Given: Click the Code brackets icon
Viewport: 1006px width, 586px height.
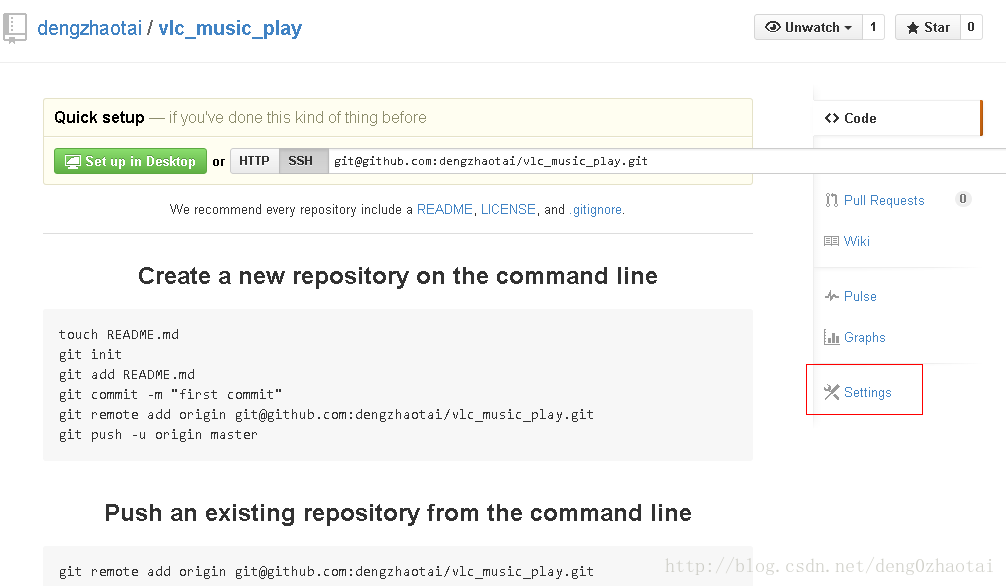Looking at the screenshot, I should 832,118.
